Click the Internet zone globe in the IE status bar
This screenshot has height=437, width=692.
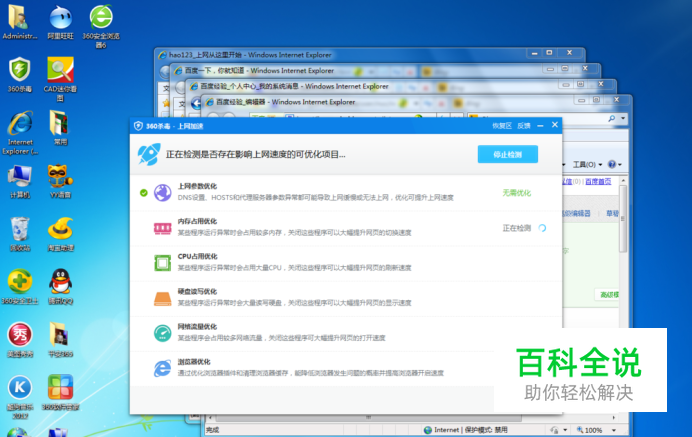(427, 430)
